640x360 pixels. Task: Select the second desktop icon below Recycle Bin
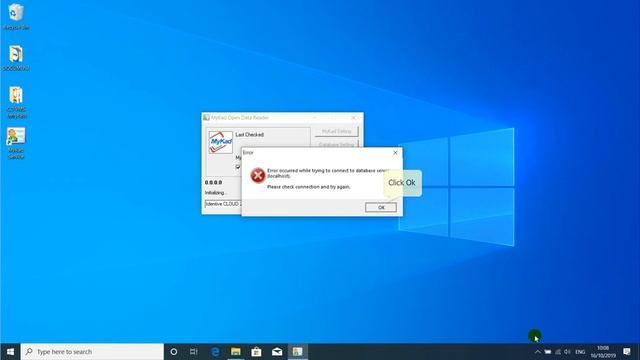pyautogui.click(x=16, y=58)
